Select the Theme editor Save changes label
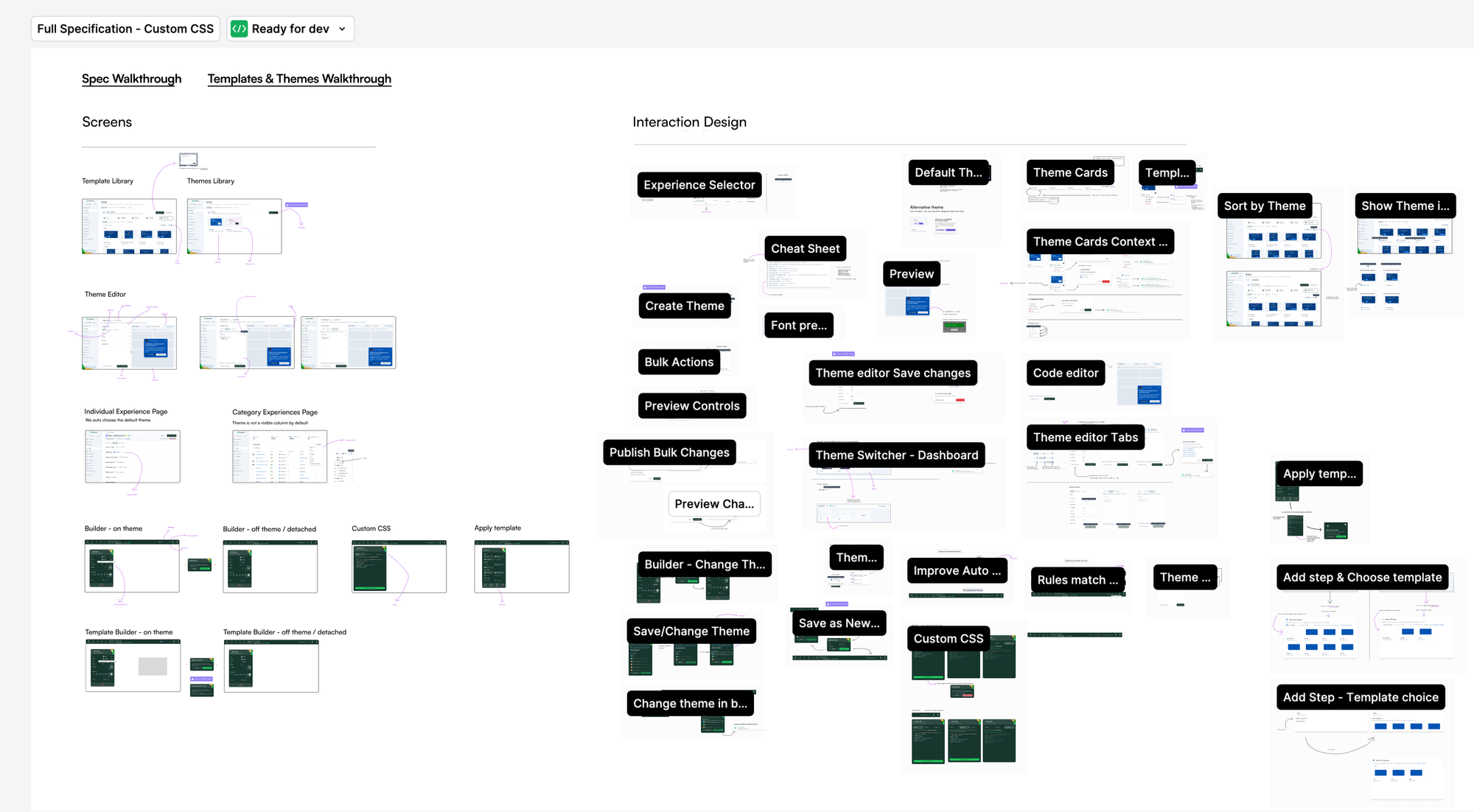The width and height of the screenshot is (1474, 812). point(893,373)
